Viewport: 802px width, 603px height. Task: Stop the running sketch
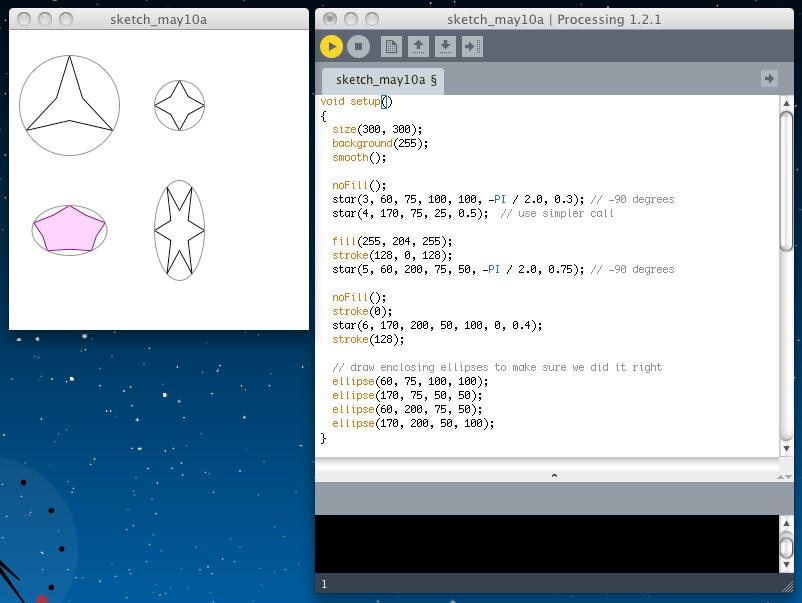(359, 46)
